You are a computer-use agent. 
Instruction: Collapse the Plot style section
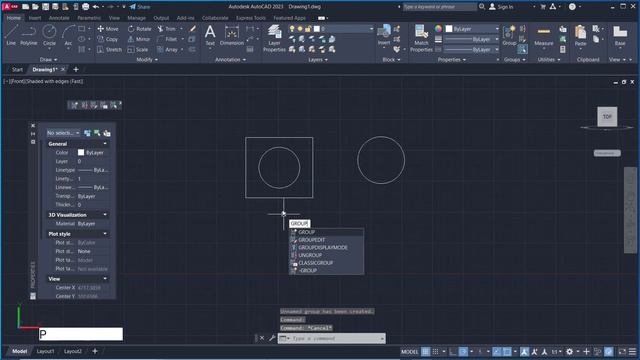coord(105,234)
